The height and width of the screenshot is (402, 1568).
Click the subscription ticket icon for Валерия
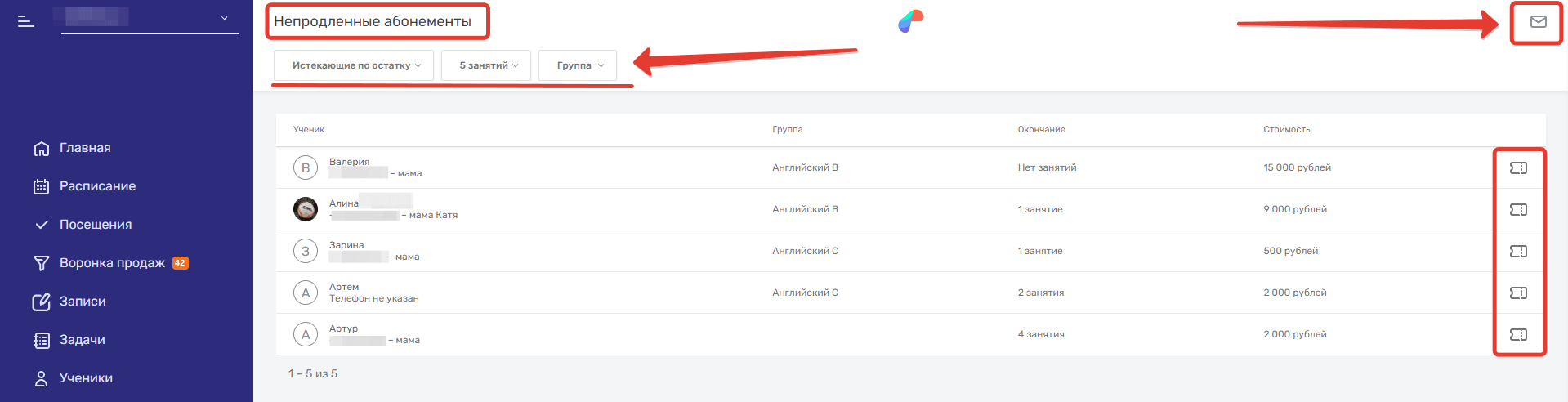click(x=1518, y=168)
